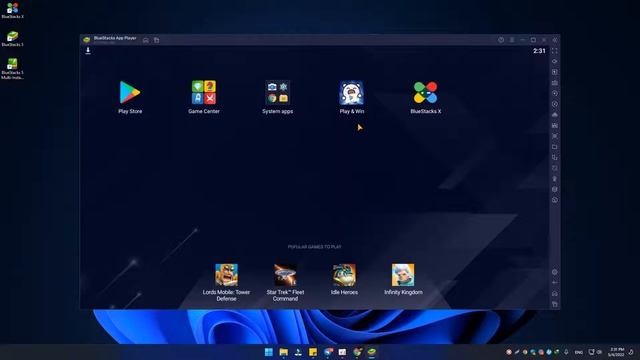
Task: Open the System apps folder
Action: 278,93
